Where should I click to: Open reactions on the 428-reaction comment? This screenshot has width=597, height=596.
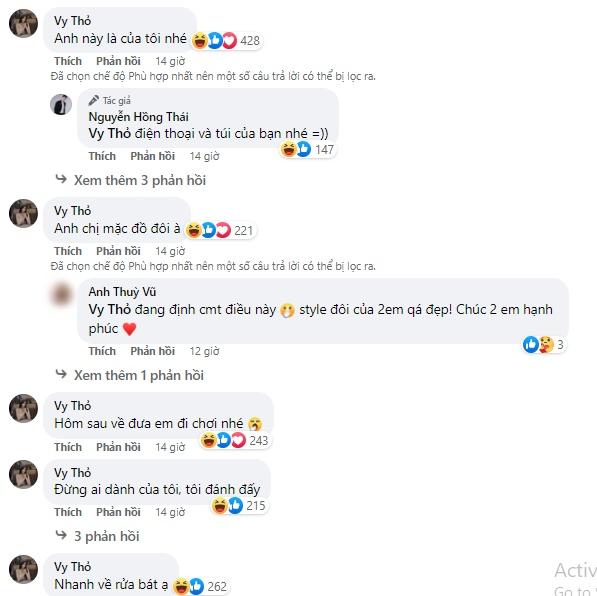click(226, 40)
